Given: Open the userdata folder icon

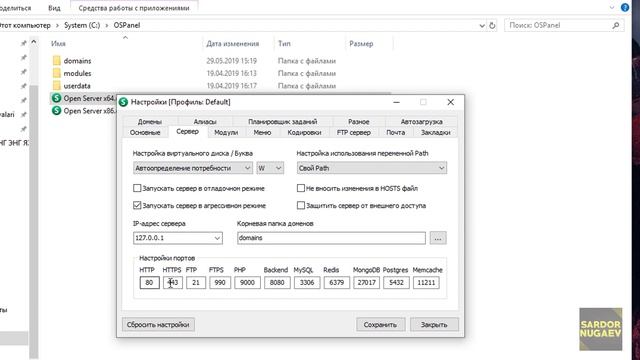Looking at the screenshot, I should click(x=57, y=86).
